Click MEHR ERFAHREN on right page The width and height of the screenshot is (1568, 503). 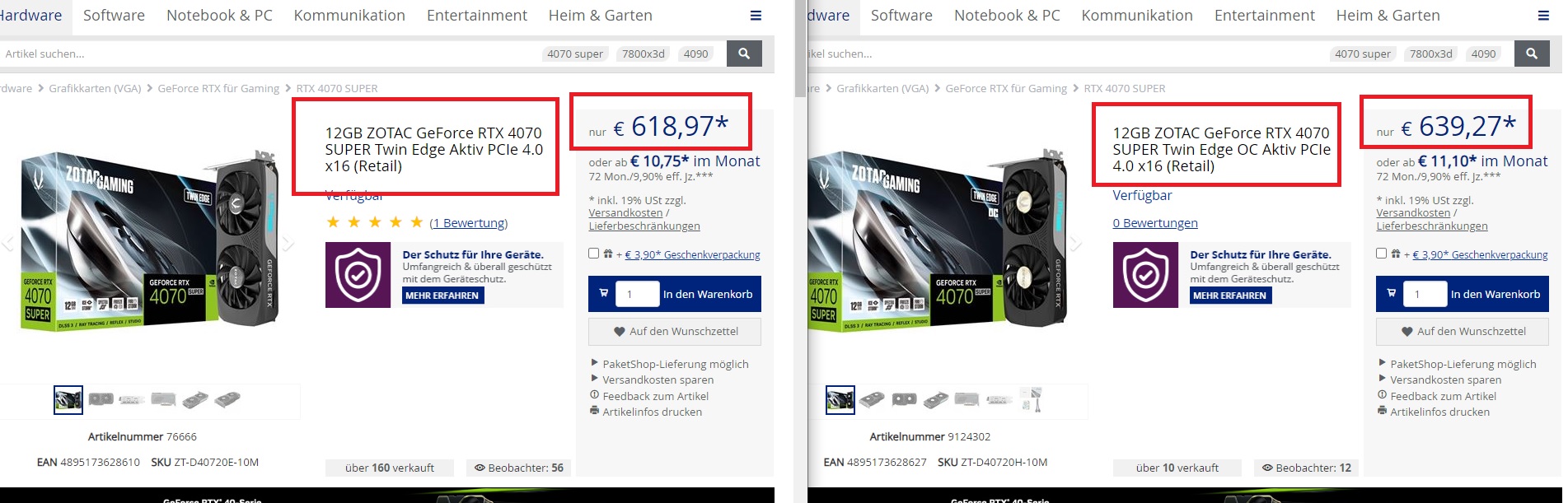click(1230, 296)
